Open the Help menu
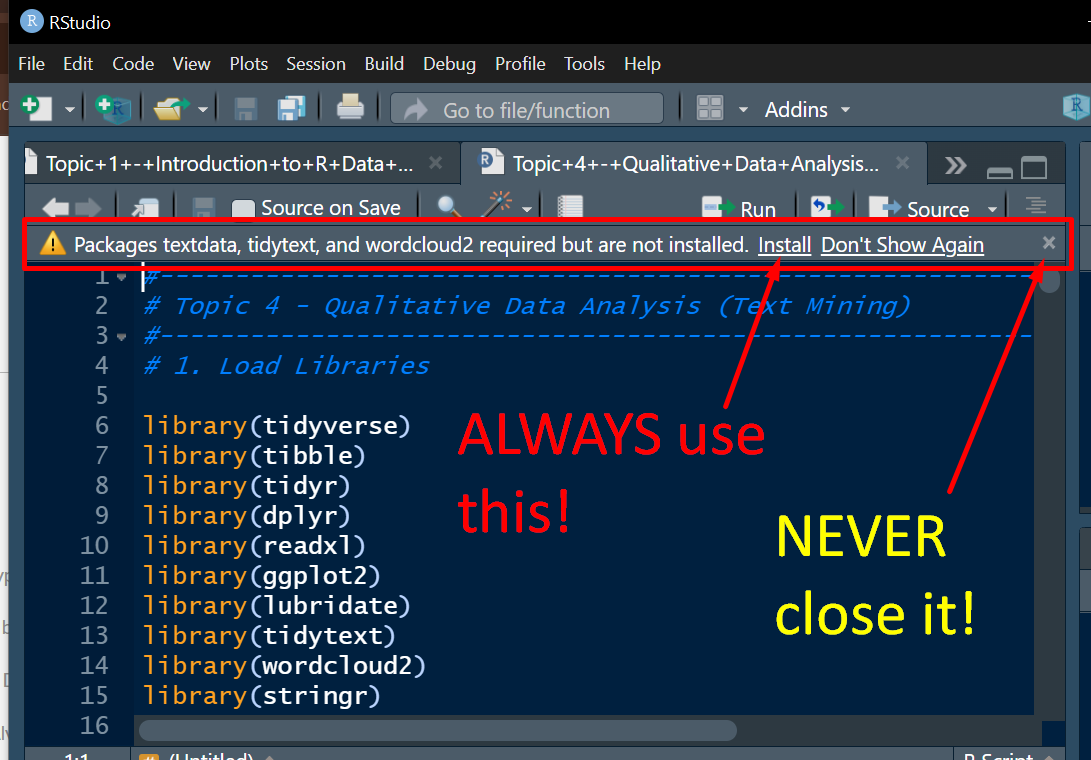Image resolution: width=1091 pixels, height=760 pixels. pos(642,64)
